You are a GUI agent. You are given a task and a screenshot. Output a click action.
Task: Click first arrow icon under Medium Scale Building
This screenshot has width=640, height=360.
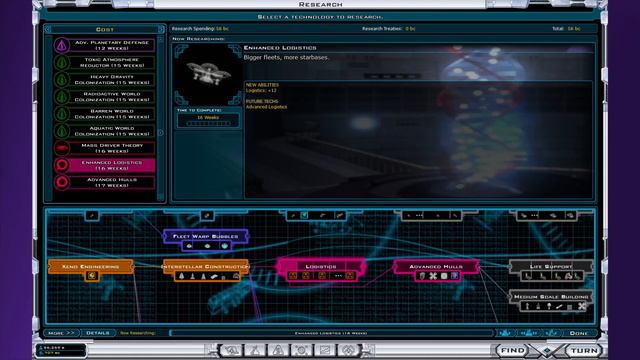click(x=527, y=306)
